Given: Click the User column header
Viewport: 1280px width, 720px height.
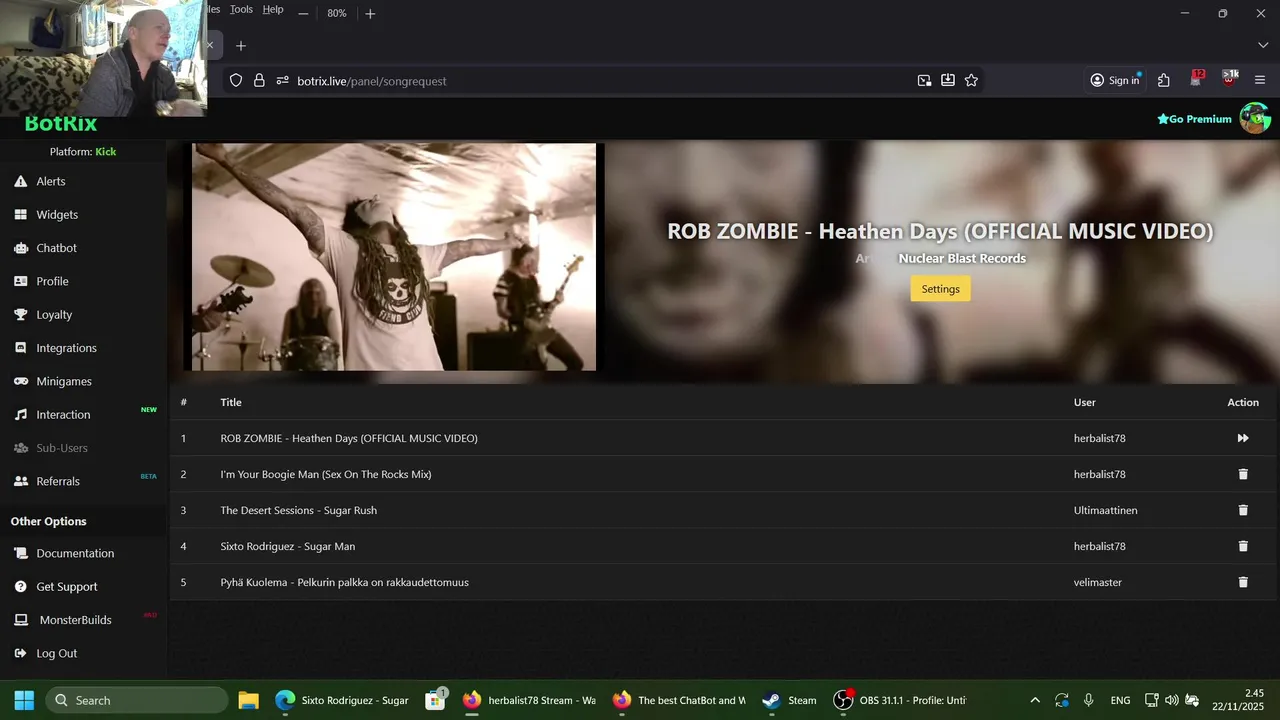Looking at the screenshot, I should coord(1084,402).
